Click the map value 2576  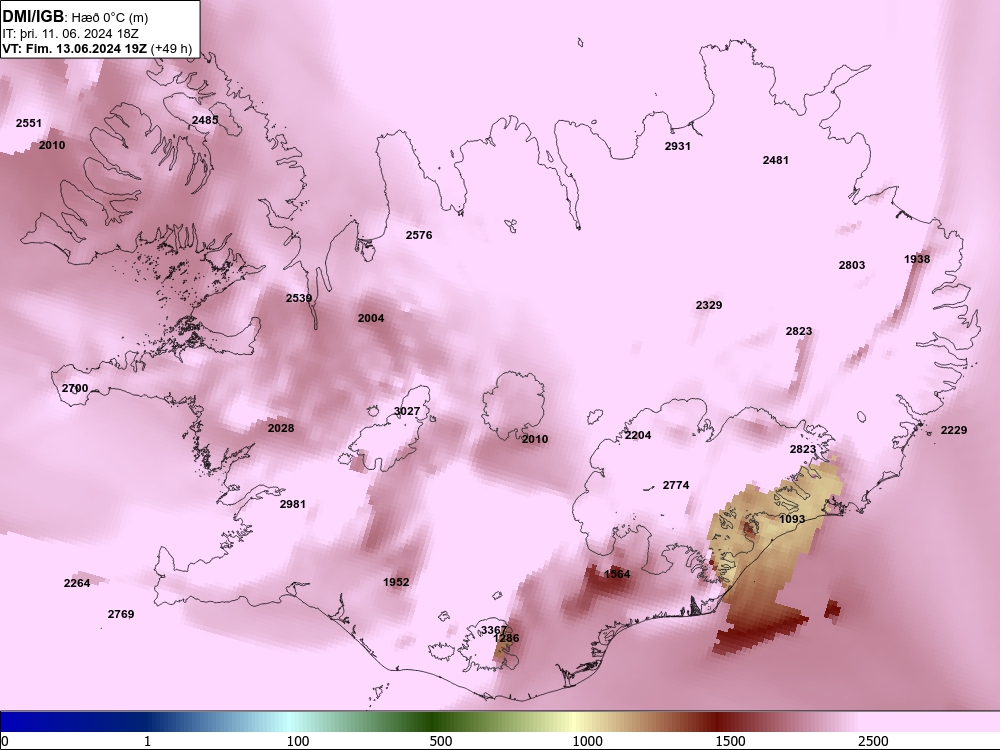click(419, 235)
